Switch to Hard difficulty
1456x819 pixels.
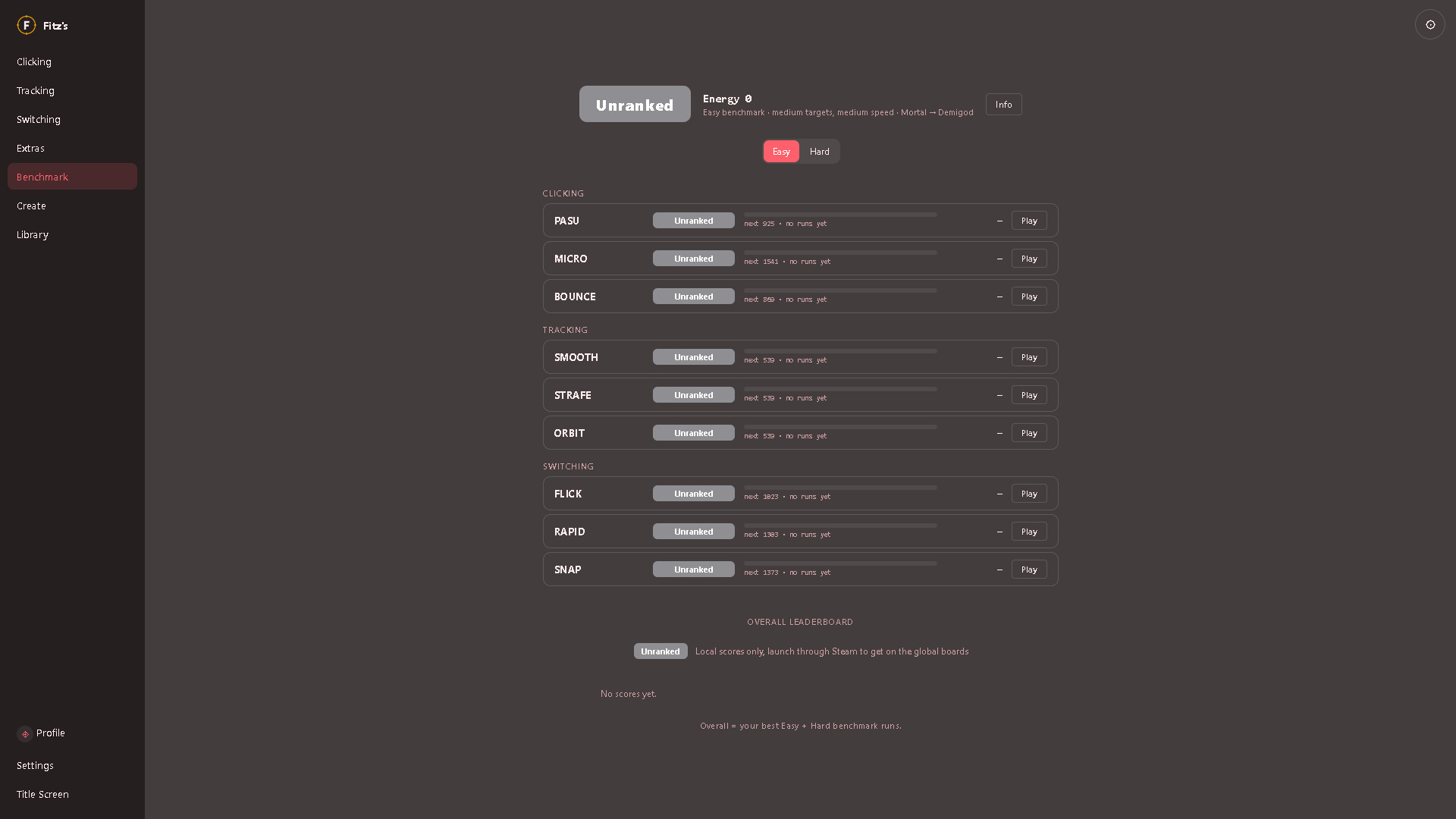pyautogui.click(x=819, y=151)
